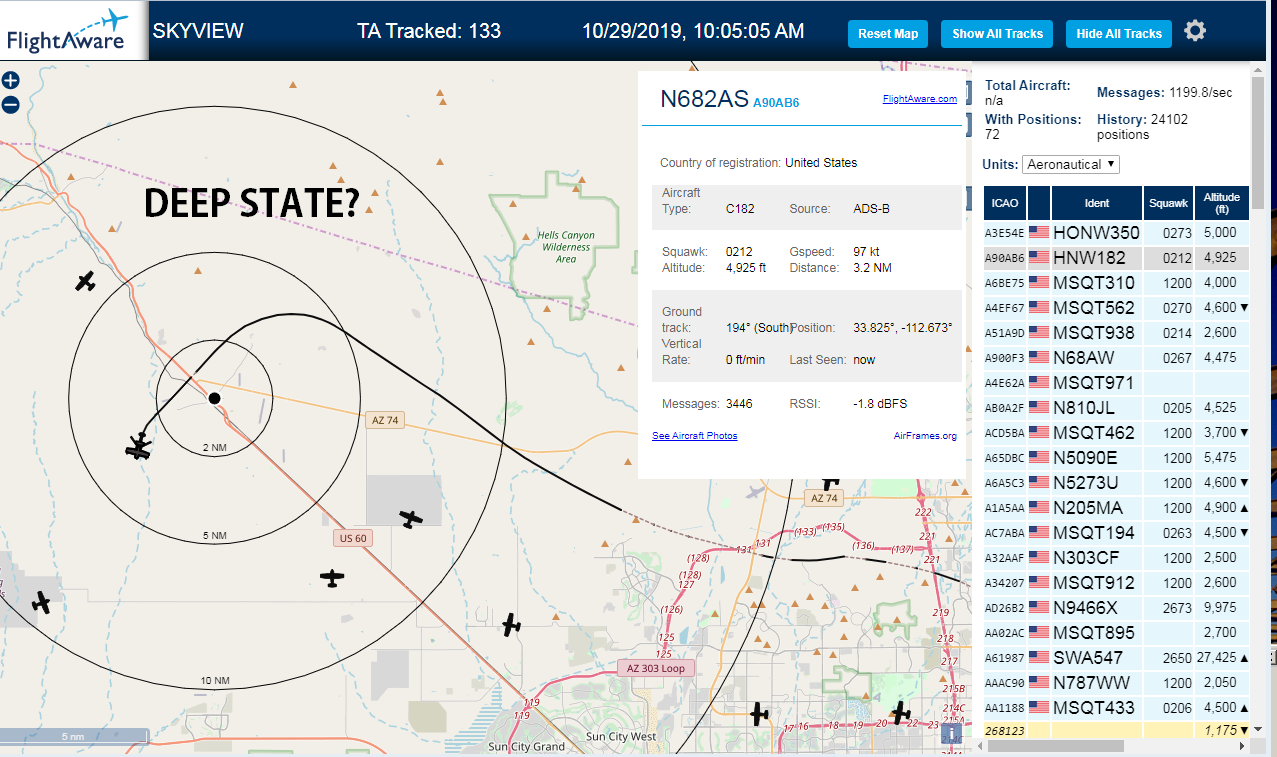Select the N303CF aircraft row

pos(1117,558)
